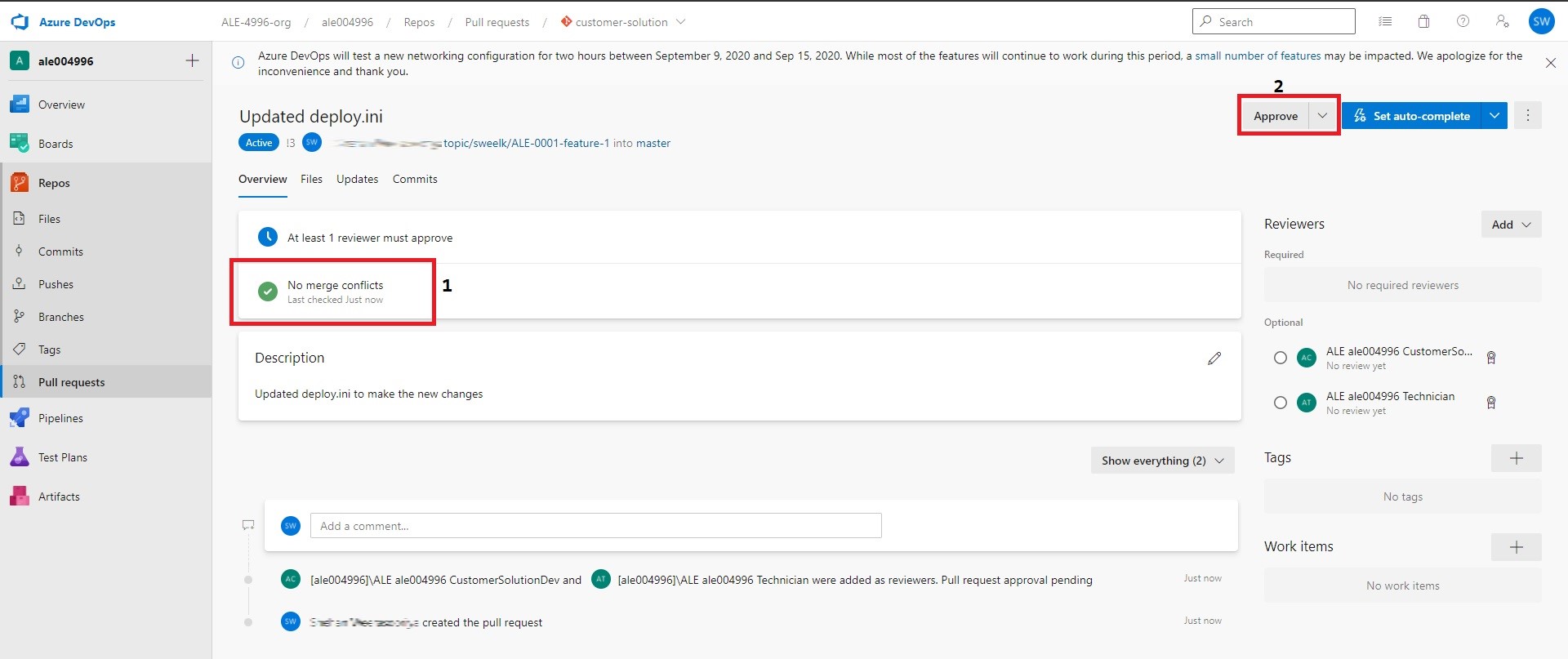The image size is (1568, 659).
Task: Select the circle beside ALE ale004996 Technician reviewer
Action: tap(1280, 403)
